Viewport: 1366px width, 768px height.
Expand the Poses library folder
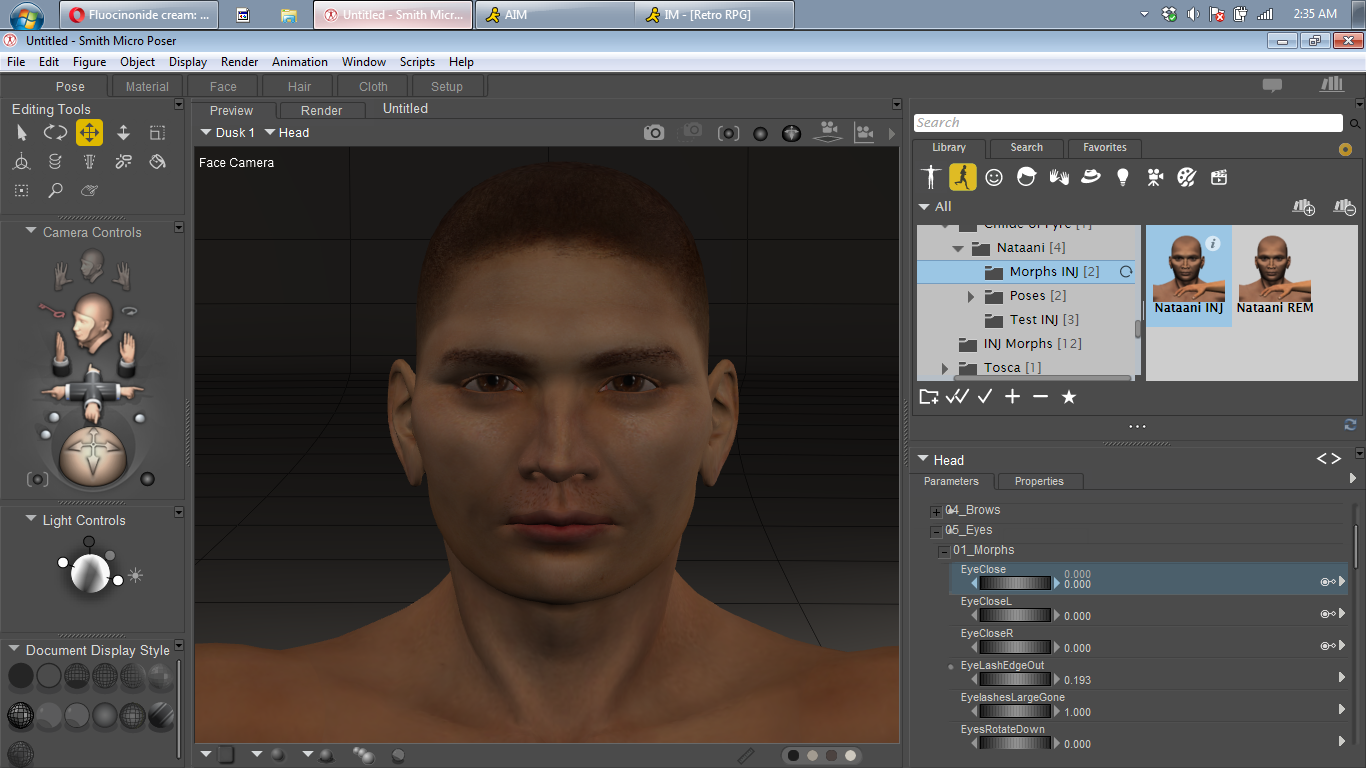(x=971, y=296)
